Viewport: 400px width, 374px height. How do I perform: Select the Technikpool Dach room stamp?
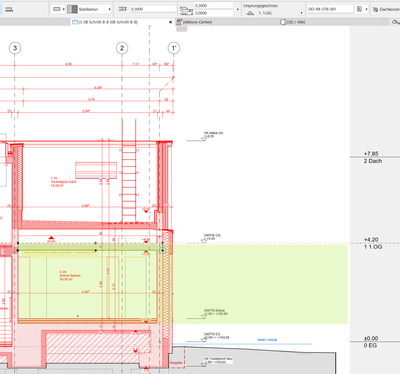tap(63, 182)
